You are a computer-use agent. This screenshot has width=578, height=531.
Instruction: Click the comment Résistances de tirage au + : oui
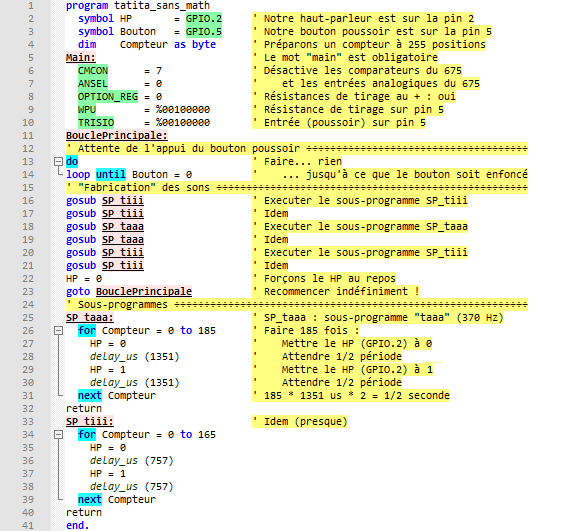click(354, 97)
